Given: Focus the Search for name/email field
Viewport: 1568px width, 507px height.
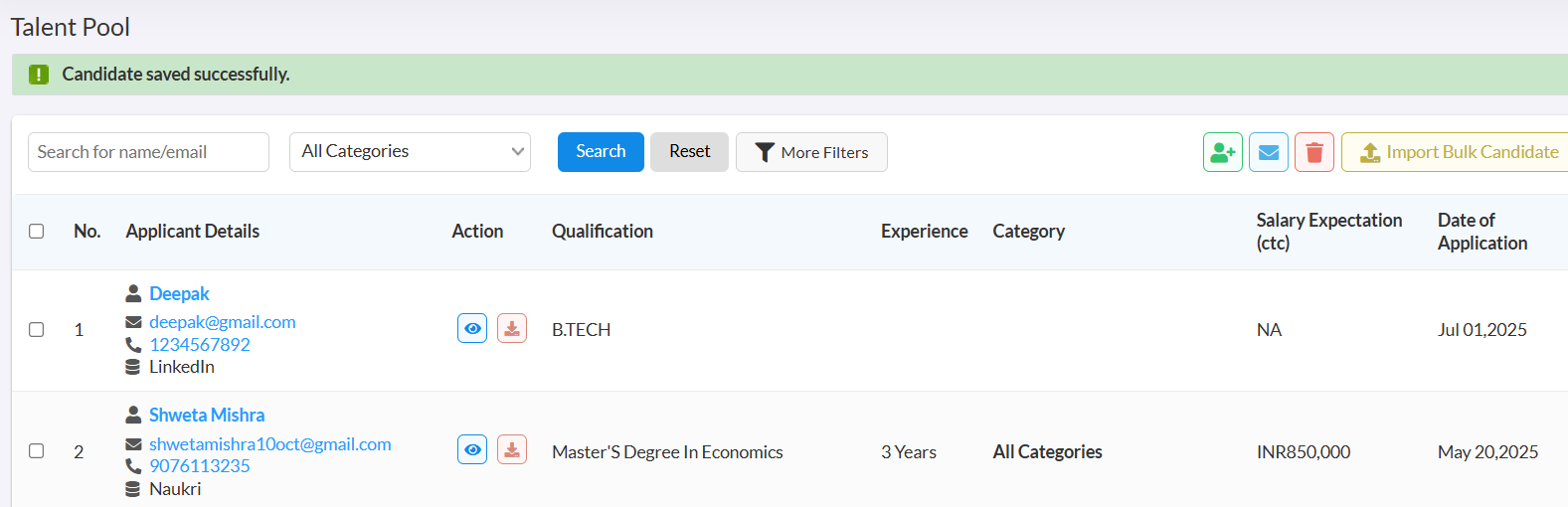Looking at the screenshot, I should 148,152.
